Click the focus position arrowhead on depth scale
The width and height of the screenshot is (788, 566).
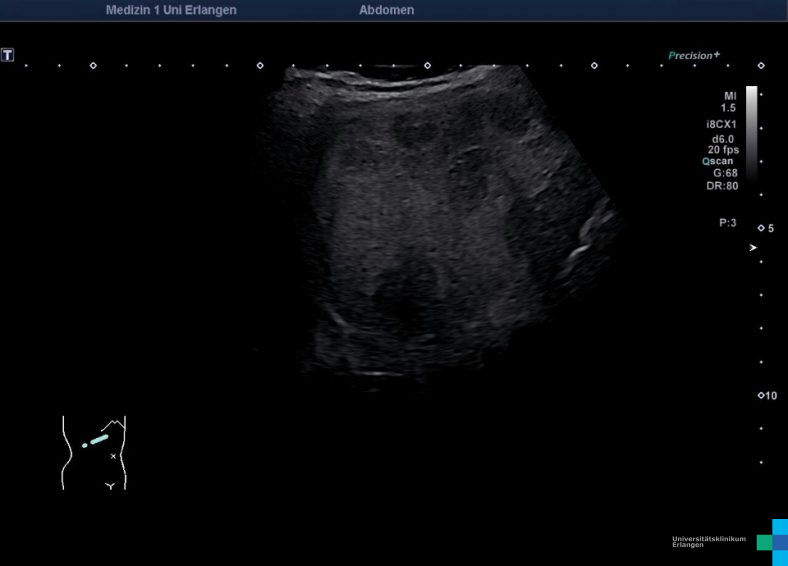click(x=753, y=246)
